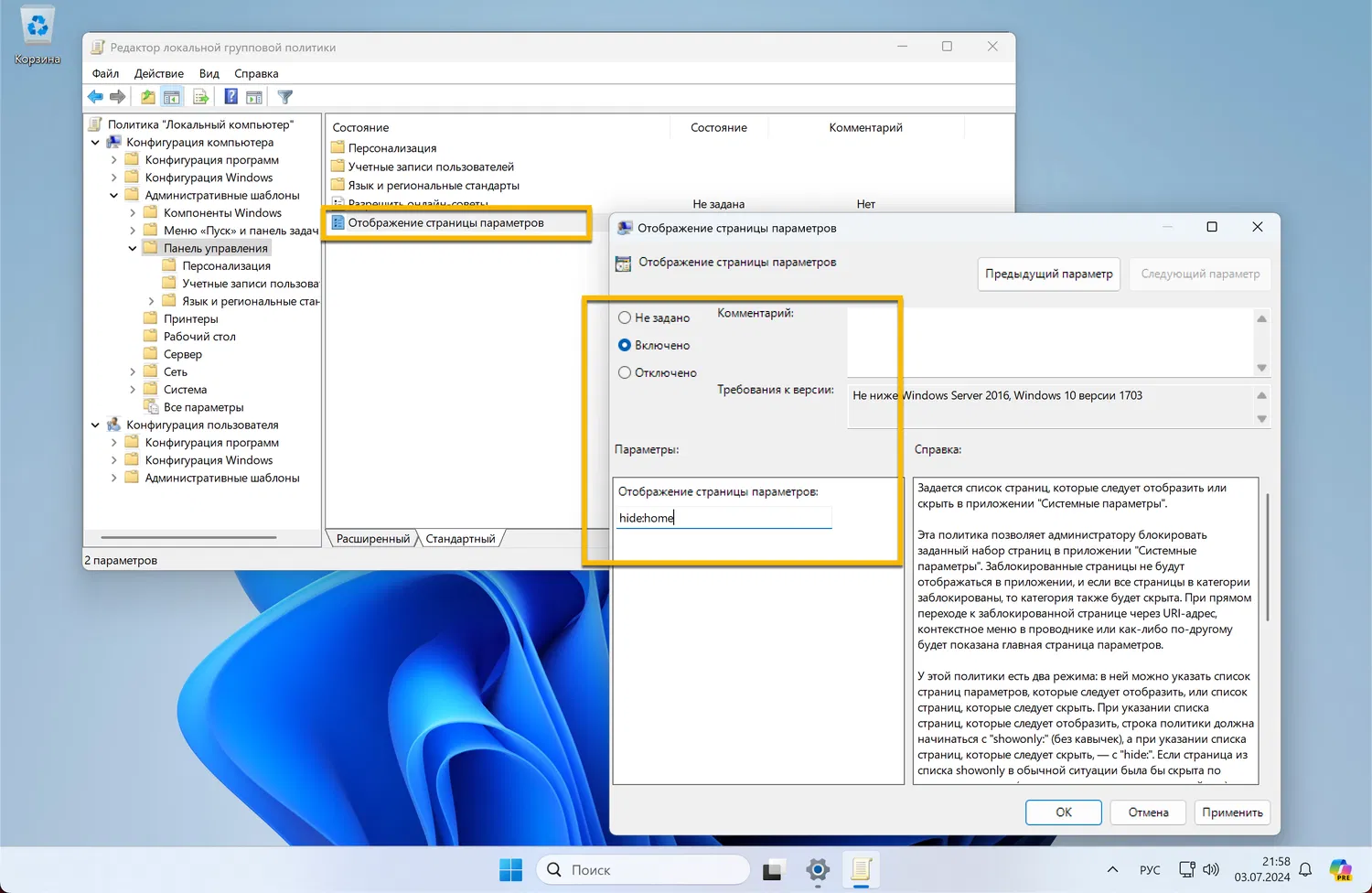Click the Export list toolbar icon
Screen dimensions: 1372x893
tap(201, 97)
